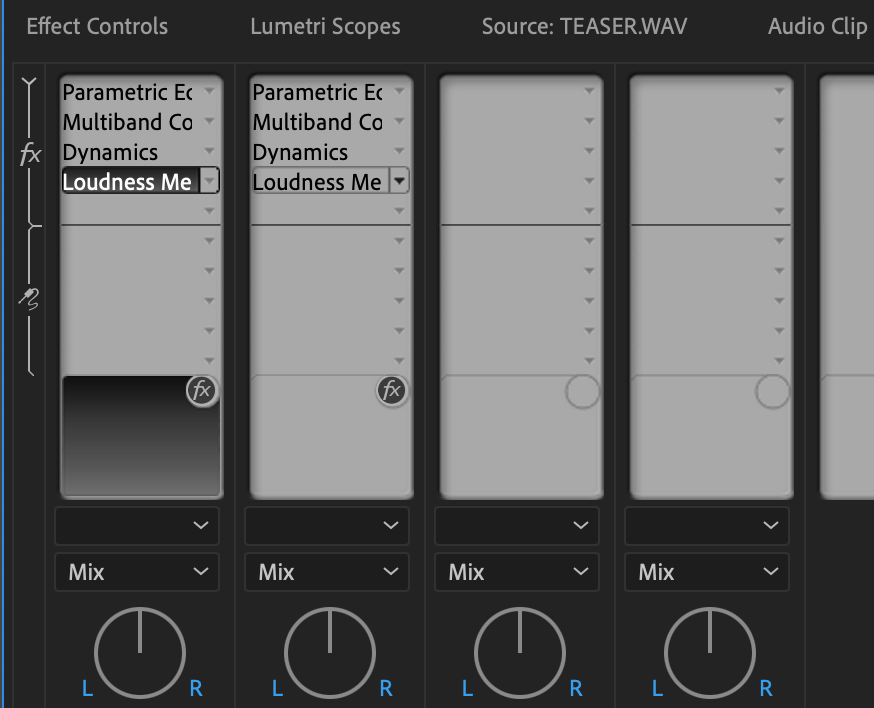874x708 pixels.
Task: Collapse the effects and sends twirl arrow
Action: [x=29, y=83]
